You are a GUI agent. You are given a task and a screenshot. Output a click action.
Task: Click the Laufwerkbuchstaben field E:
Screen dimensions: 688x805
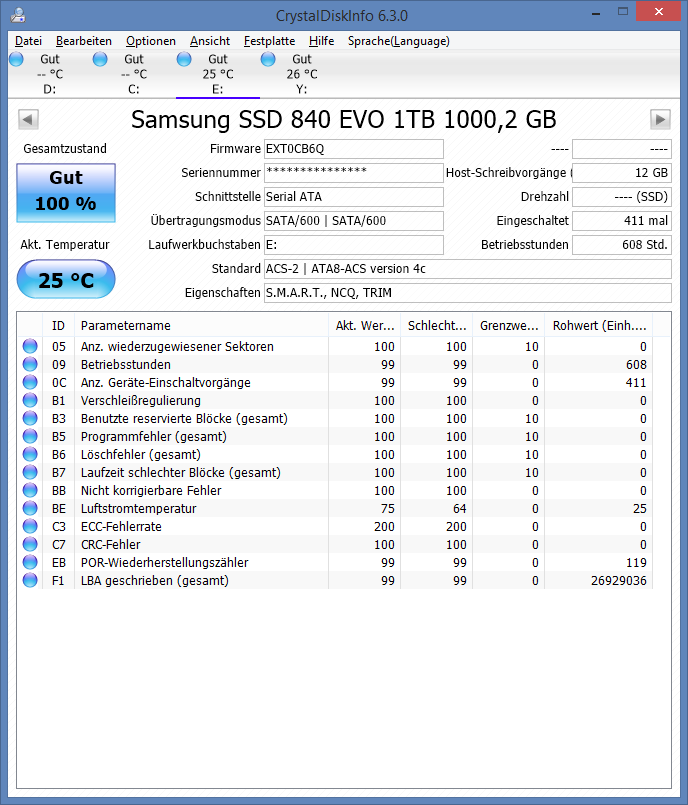(354, 245)
